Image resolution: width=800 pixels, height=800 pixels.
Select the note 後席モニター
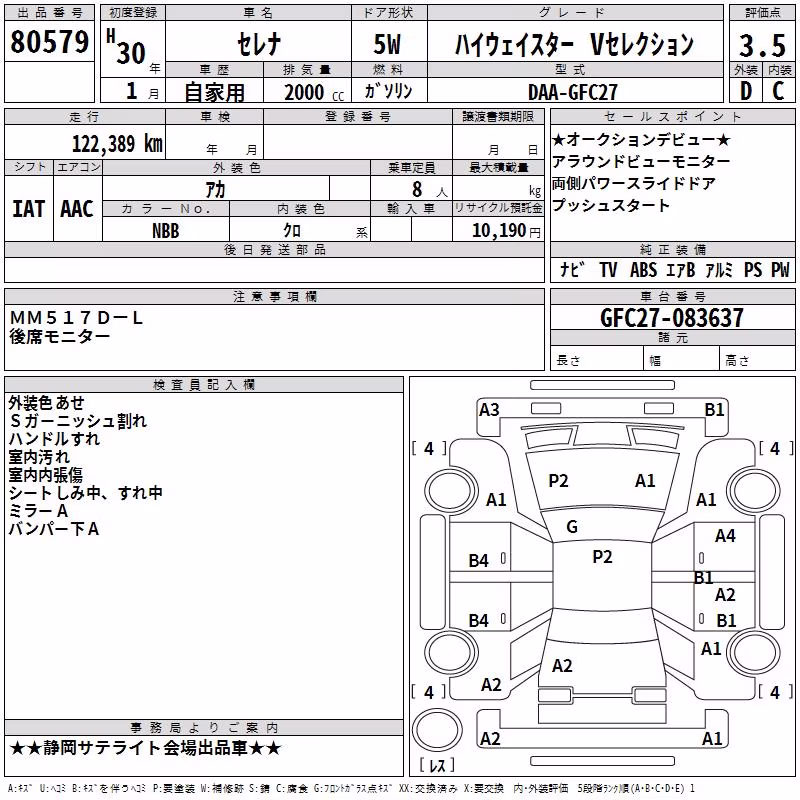tap(59, 336)
